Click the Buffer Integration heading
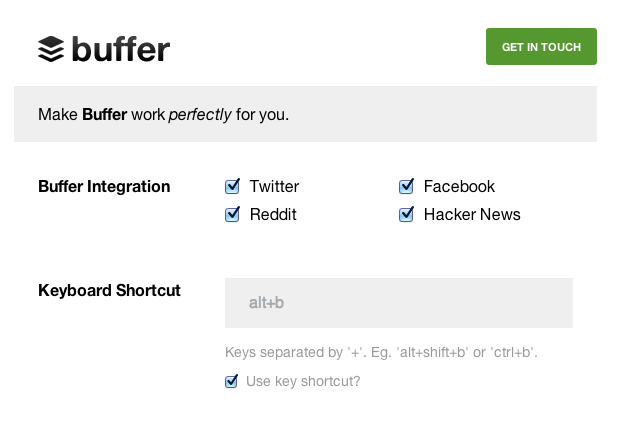 [104, 186]
